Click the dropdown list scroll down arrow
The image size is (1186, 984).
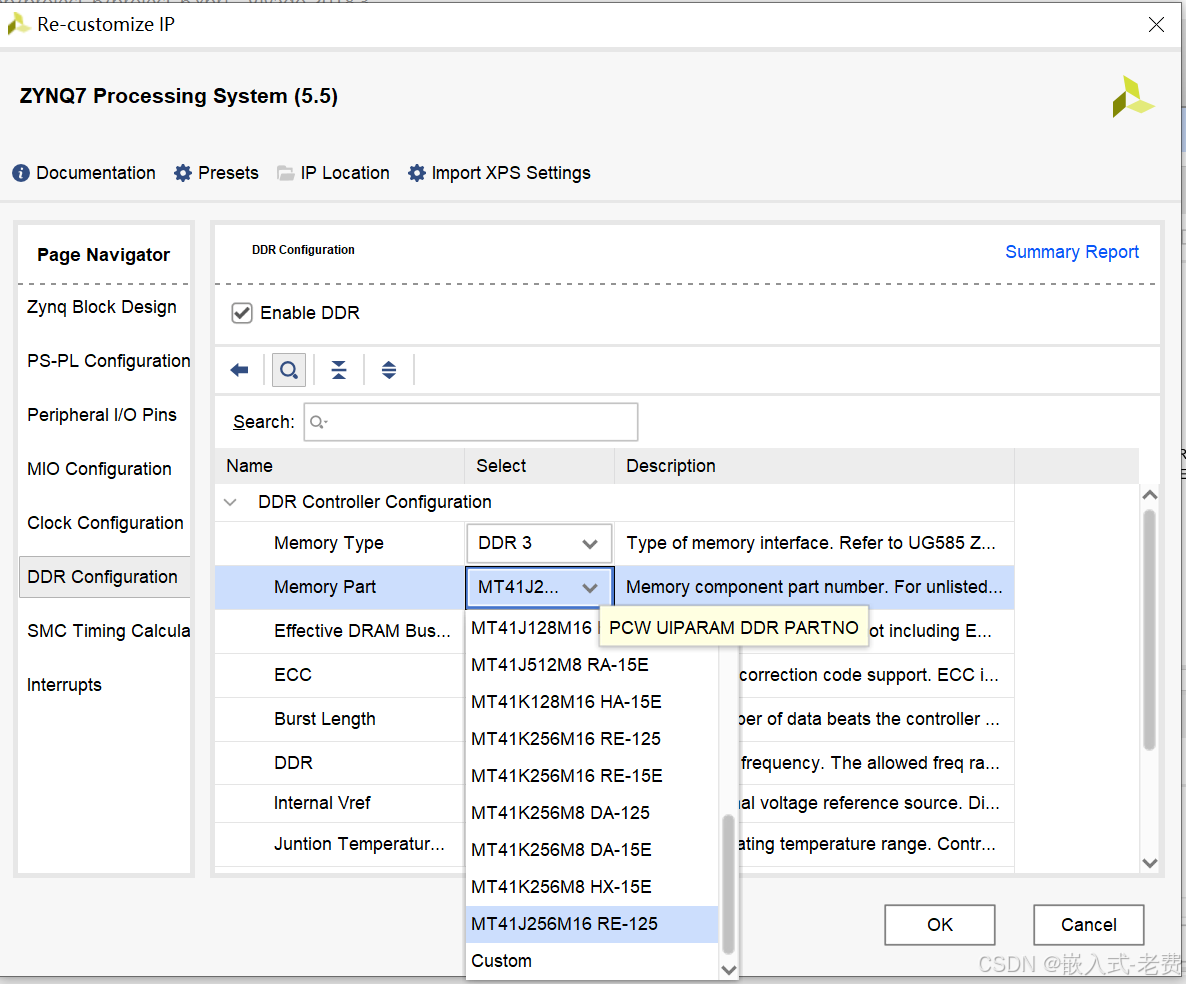[728, 970]
